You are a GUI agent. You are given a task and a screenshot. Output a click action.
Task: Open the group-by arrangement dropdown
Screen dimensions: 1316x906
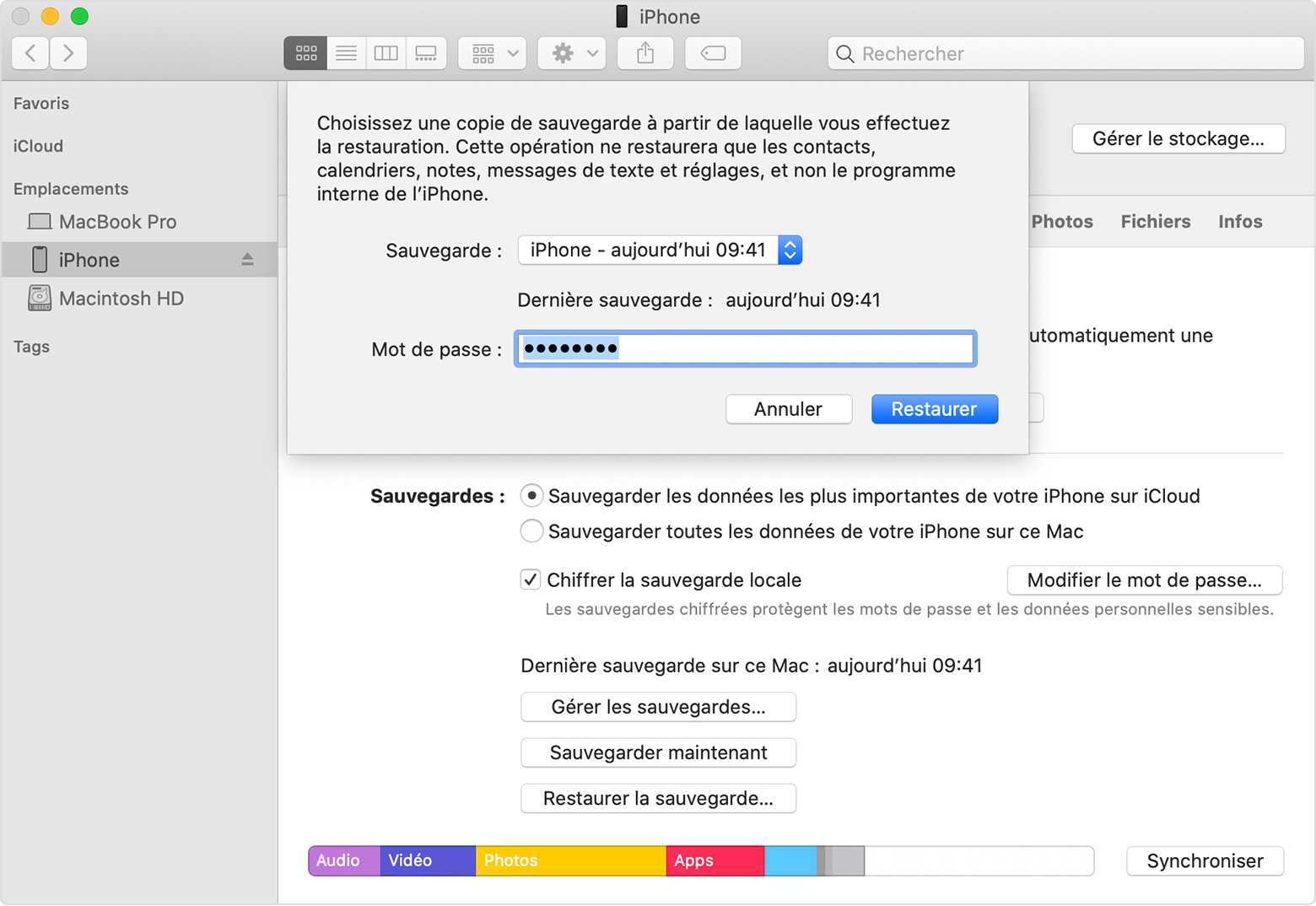coord(493,53)
